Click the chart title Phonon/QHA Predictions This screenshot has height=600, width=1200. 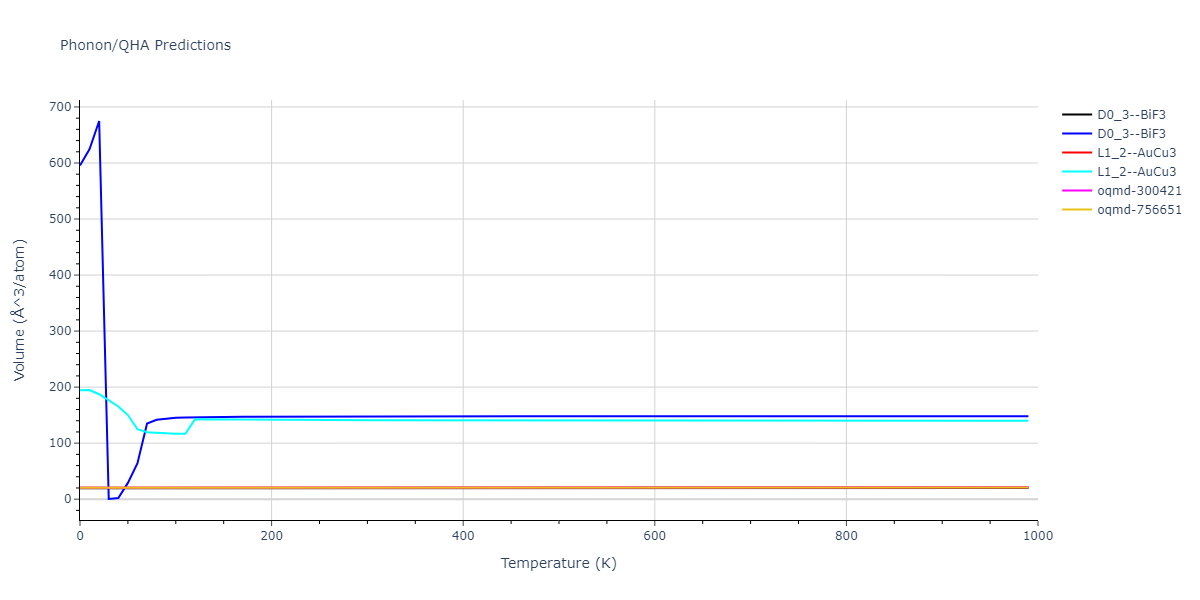coord(145,45)
